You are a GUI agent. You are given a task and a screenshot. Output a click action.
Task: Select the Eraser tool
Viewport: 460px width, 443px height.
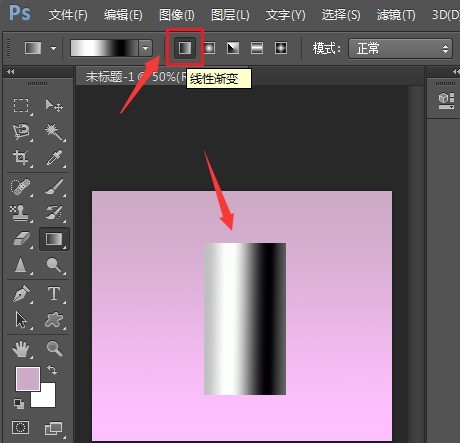pyautogui.click(x=21, y=239)
